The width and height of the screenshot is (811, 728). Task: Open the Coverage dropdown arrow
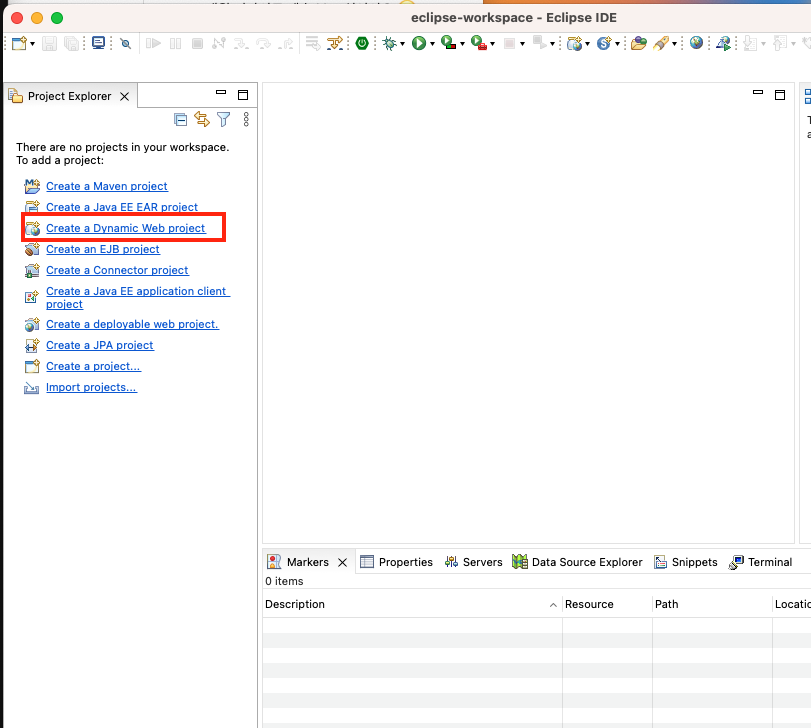462,44
